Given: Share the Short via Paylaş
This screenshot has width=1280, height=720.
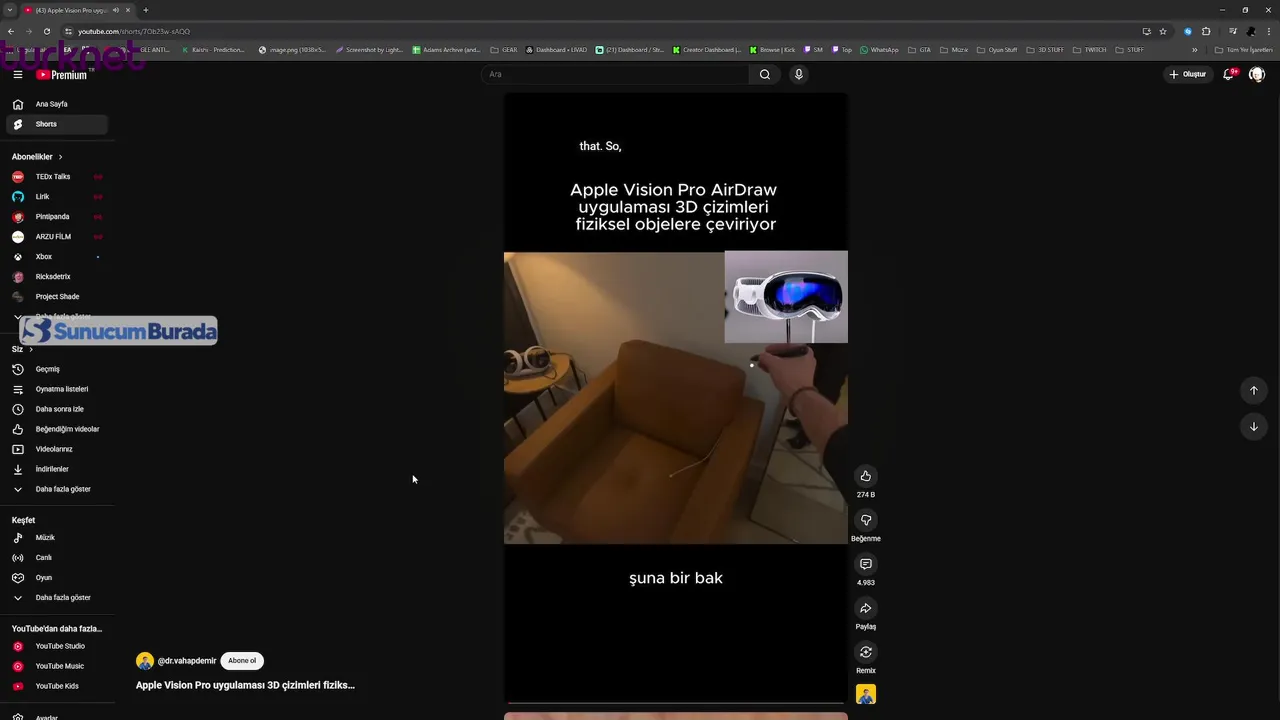Looking at the screenshot, I should coord(866,608).
